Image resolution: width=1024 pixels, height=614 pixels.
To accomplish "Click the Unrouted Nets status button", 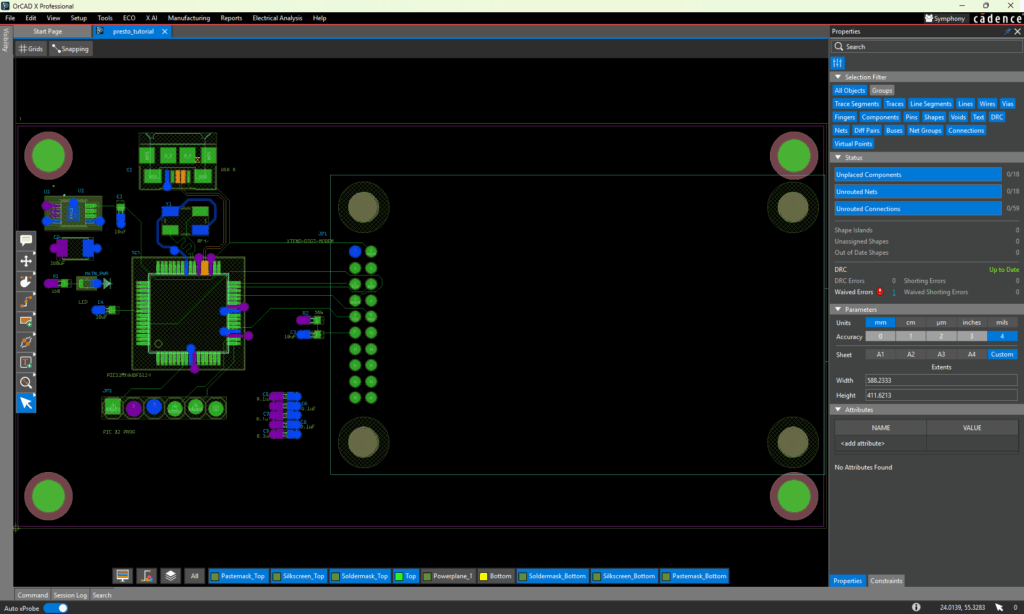I will 917,192.
